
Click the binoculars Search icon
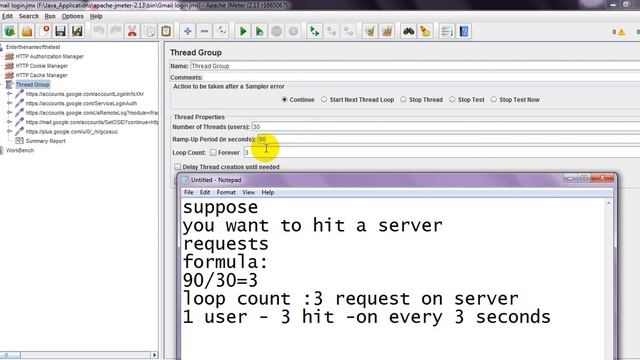[x=409, y=31]
